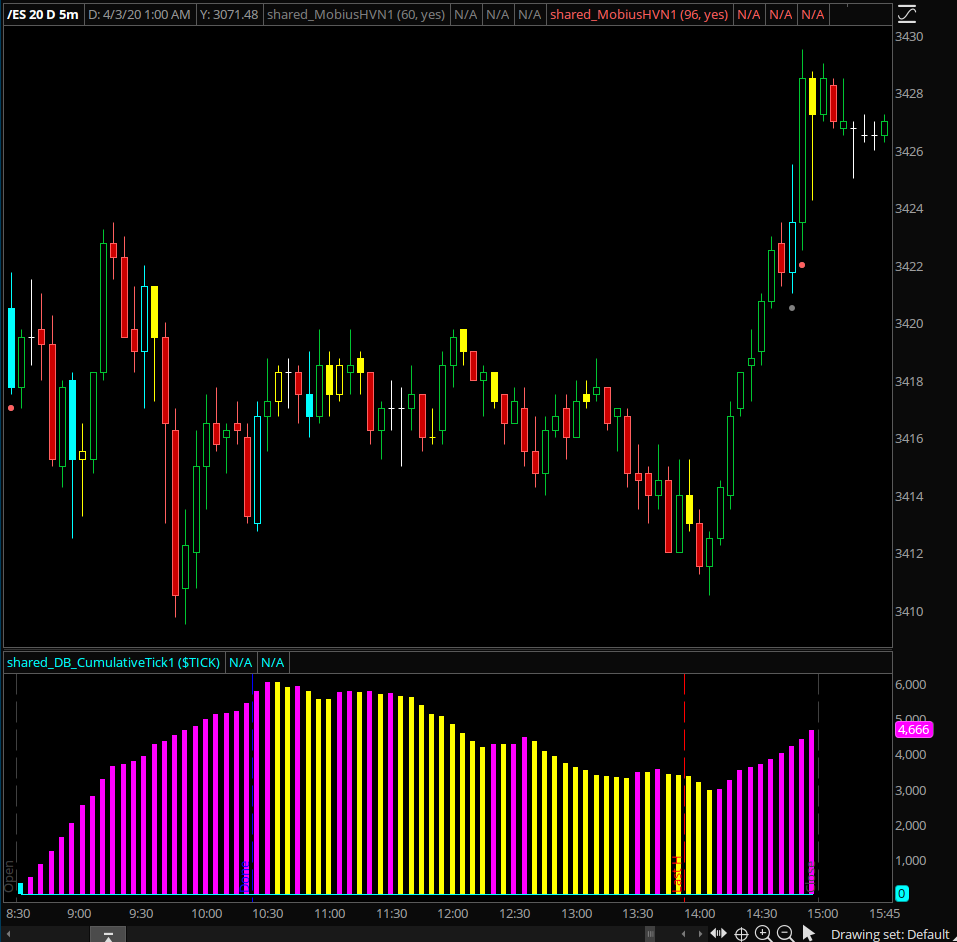Click the gray dot marker beside the 3420 price level
The image size is (957, 942).
[x=792, y=308]
